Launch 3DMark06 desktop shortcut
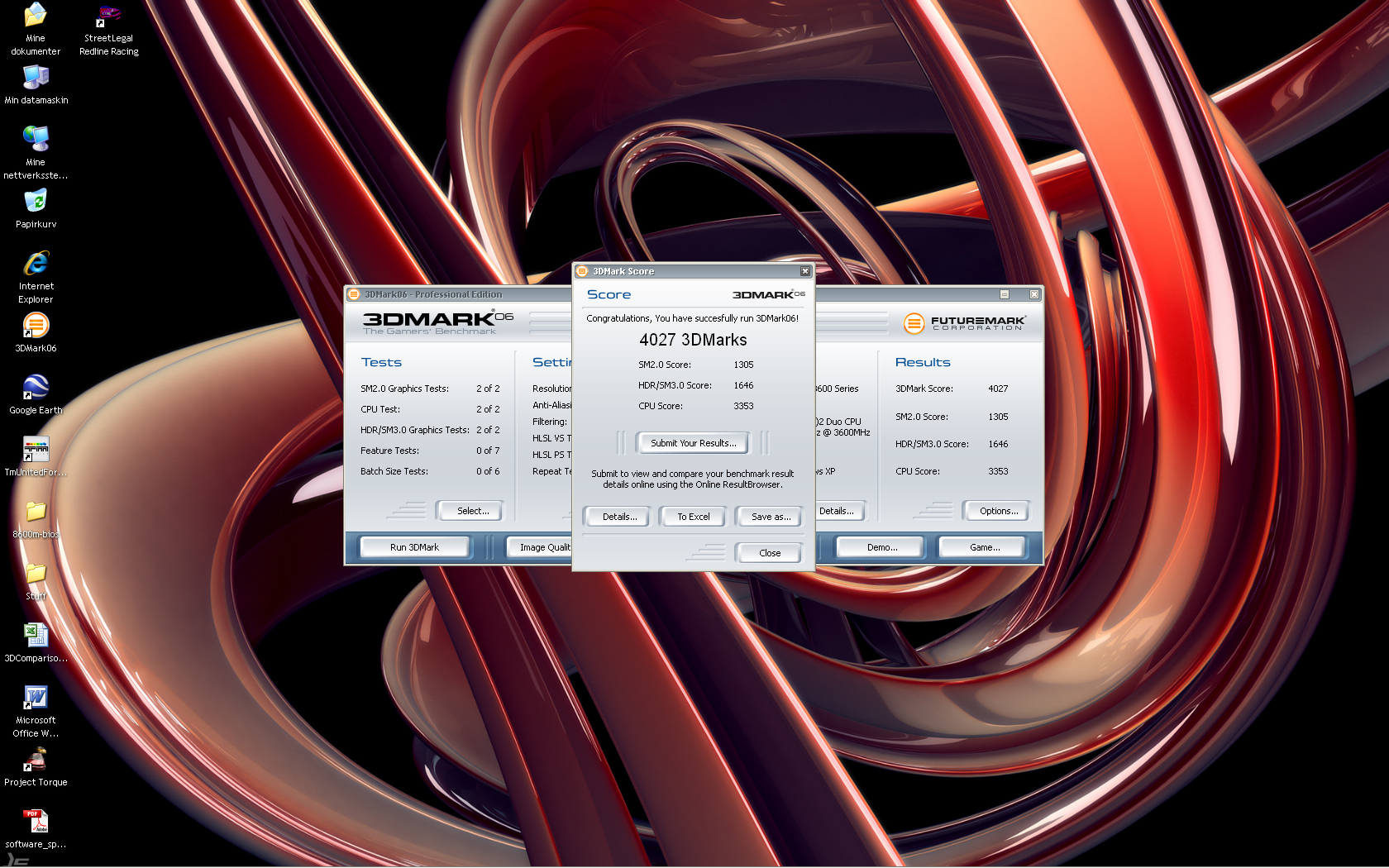Screen dimensions: 1389x868 pyautogui.click(x=36, y=332)
